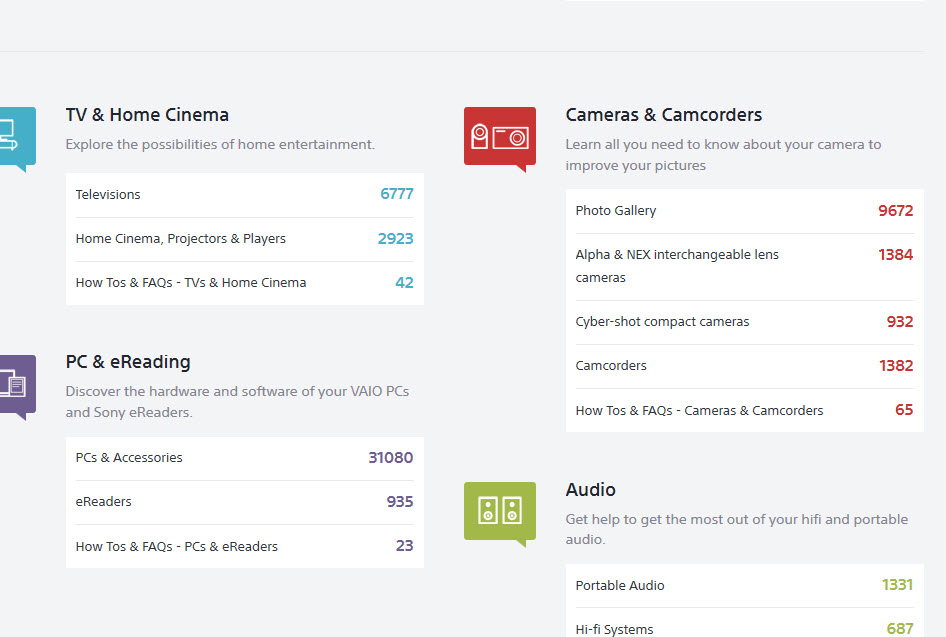Select the PCs & Accessories board

click(x=129, y=458)
